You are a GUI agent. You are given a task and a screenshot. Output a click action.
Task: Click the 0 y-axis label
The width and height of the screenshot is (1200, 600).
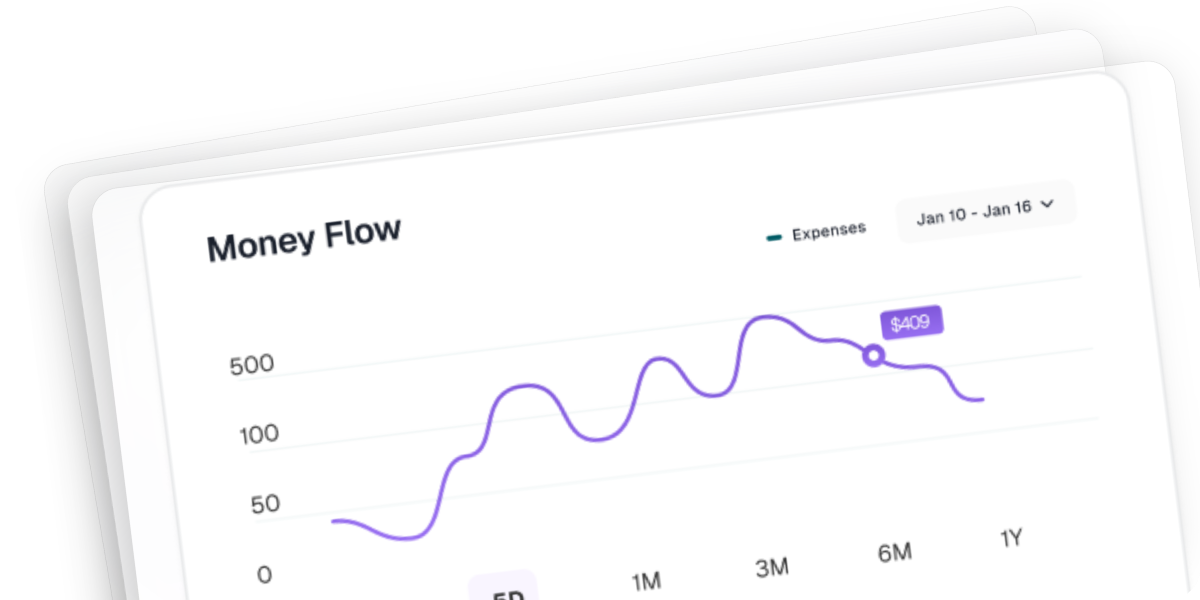click(264, 575)
